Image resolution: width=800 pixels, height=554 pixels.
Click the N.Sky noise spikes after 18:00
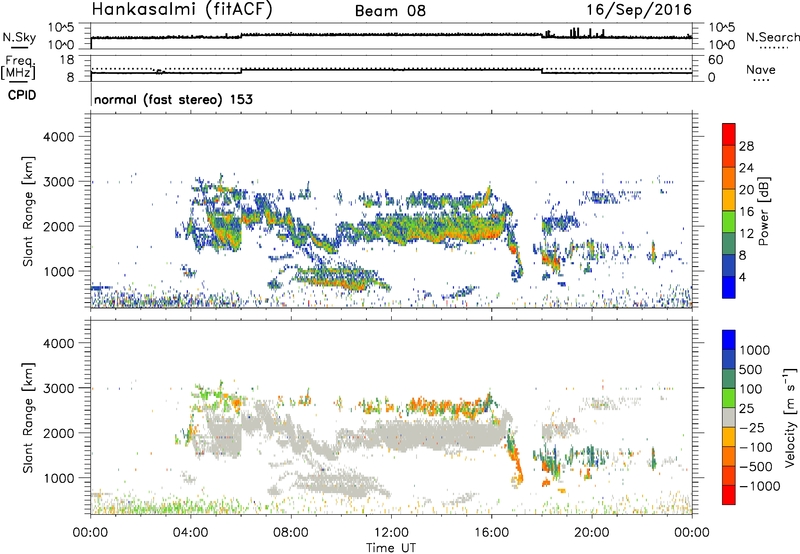574,33
